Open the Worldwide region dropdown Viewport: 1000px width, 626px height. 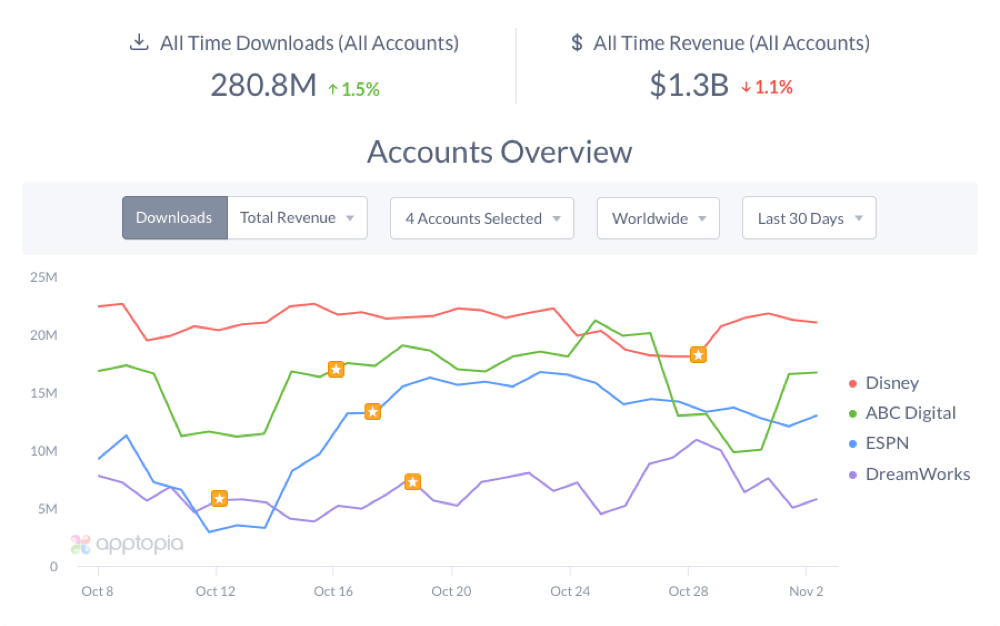[658, 218]
